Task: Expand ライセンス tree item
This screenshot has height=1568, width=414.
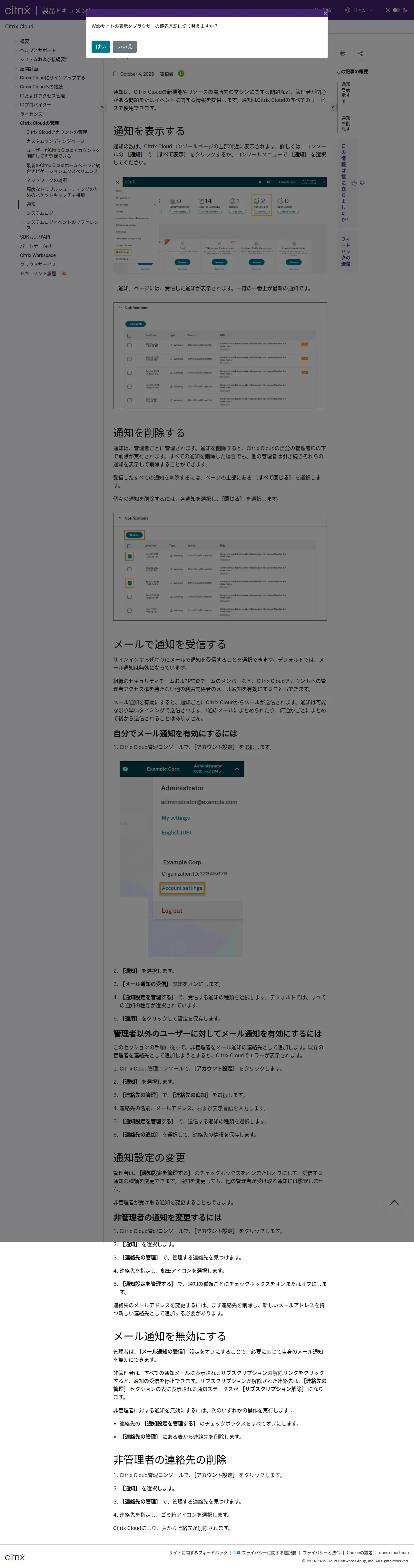Action: pyautogui.click(x=31, y=114)
